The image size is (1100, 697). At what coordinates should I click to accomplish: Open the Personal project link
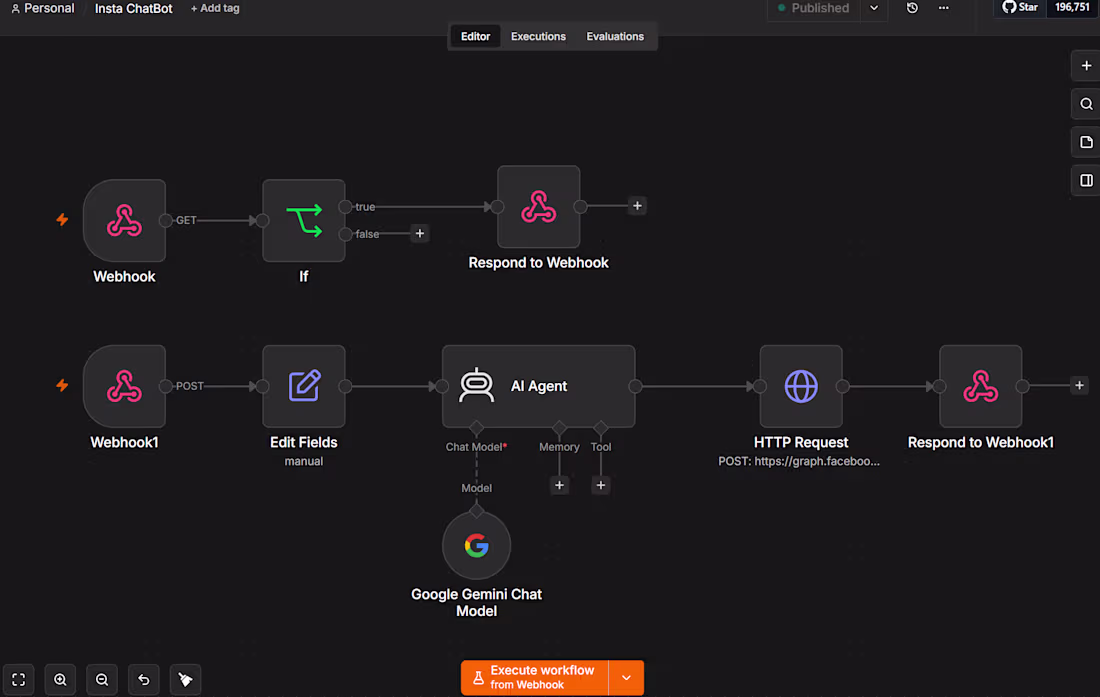click(x=43, y=8)
